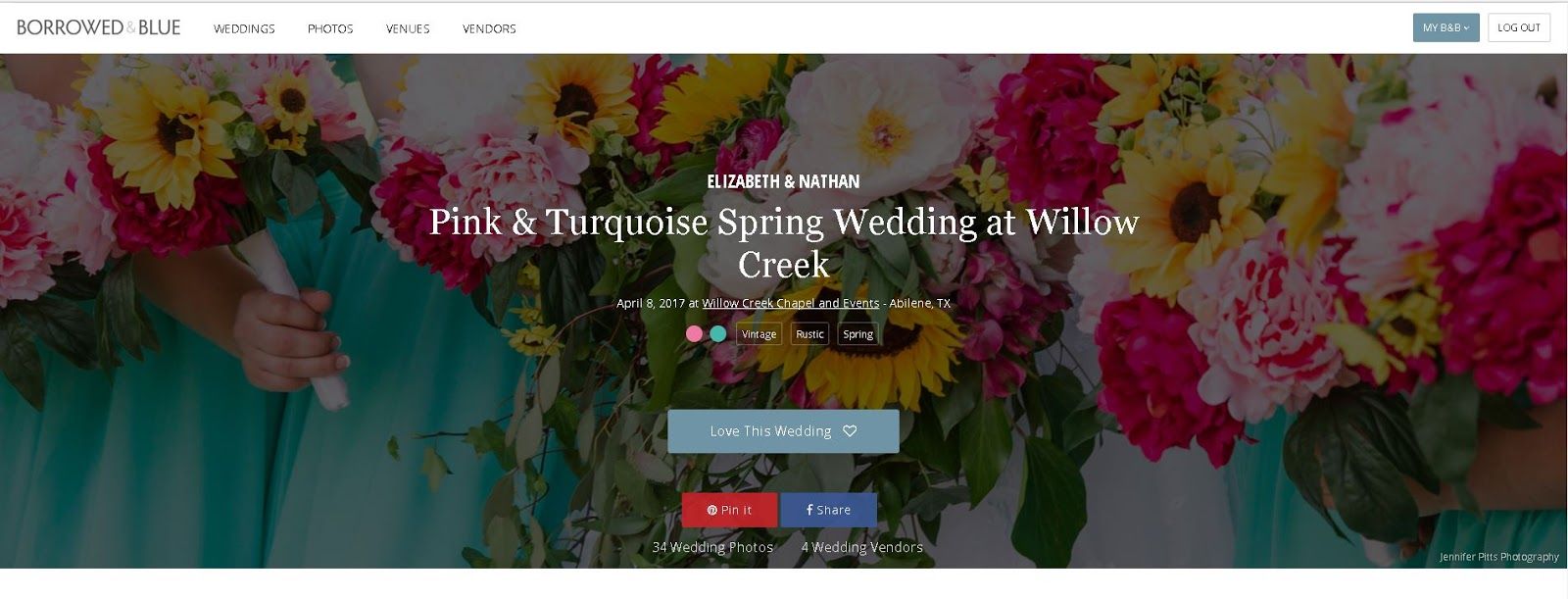Select the Rustic style tag
Viewport: 1568px width, 599px height.
point(809,334)
